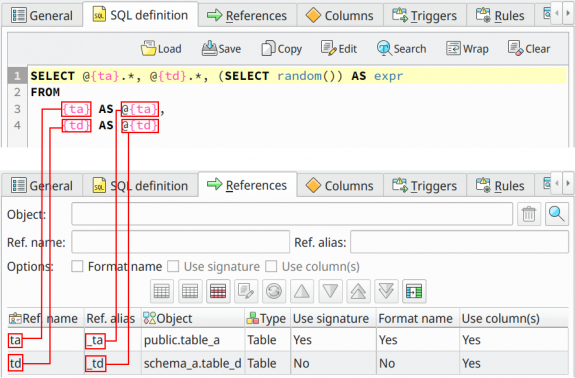
Task: Click the trash icon beside the Object field
Action: (x=529, y=214)
